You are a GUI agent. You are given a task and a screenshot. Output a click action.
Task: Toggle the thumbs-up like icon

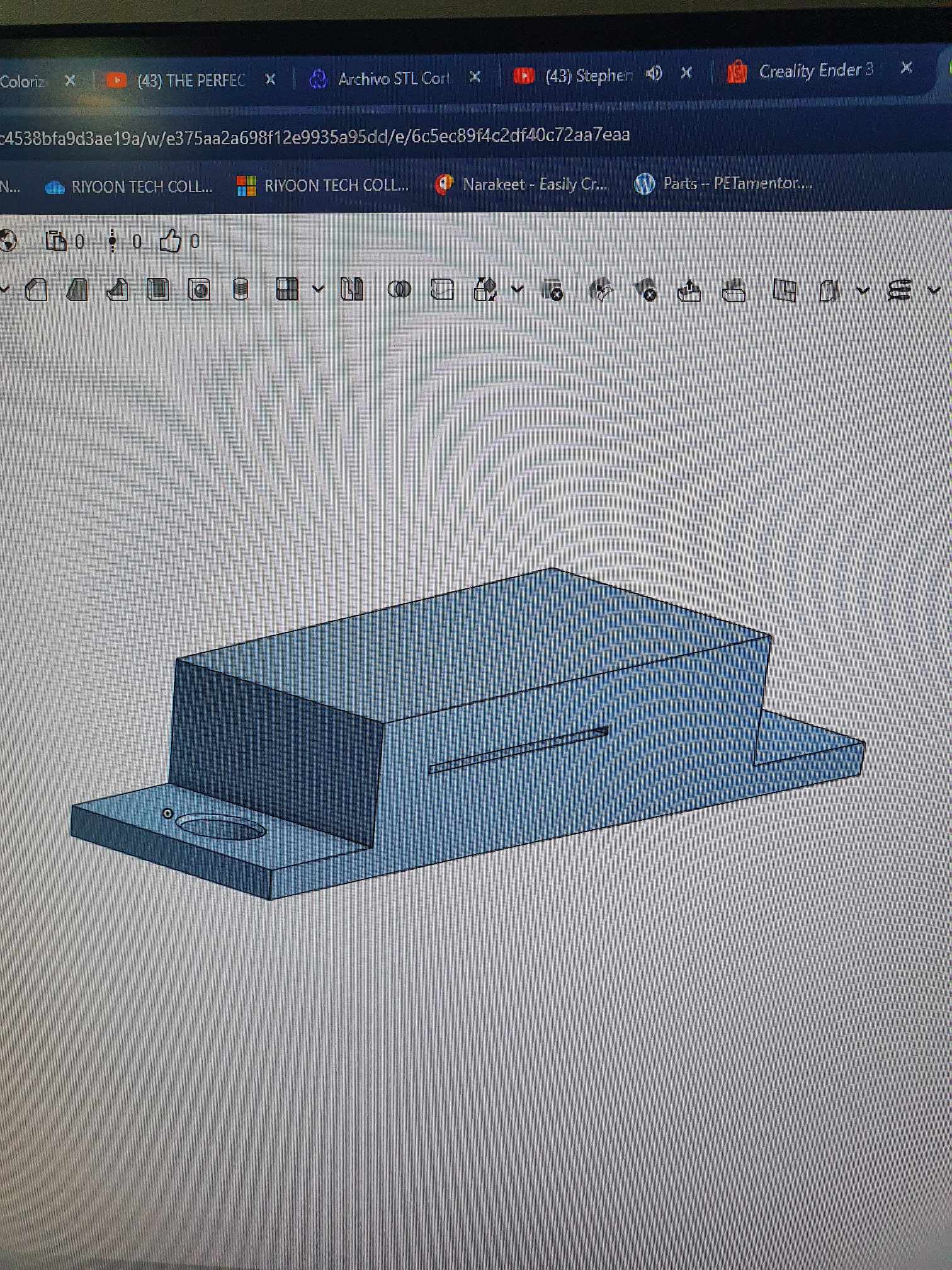coord(170,241)
